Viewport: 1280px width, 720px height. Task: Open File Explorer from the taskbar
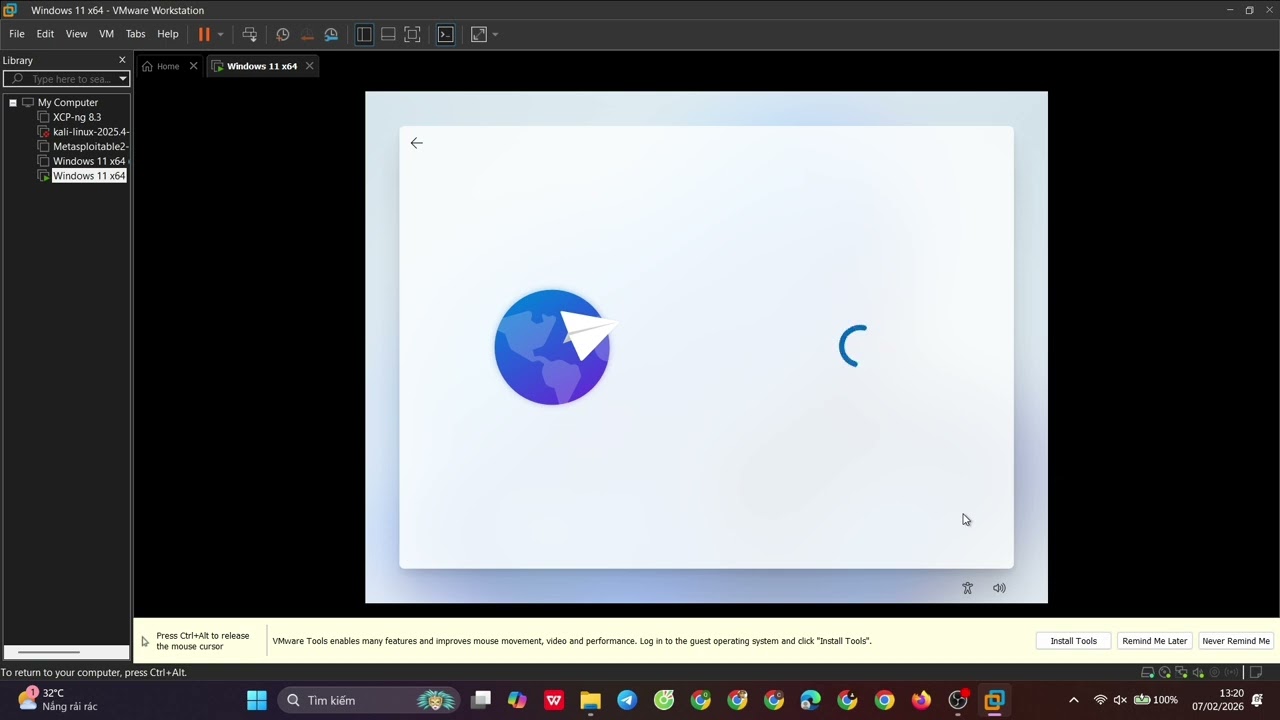tap(590, 700)
